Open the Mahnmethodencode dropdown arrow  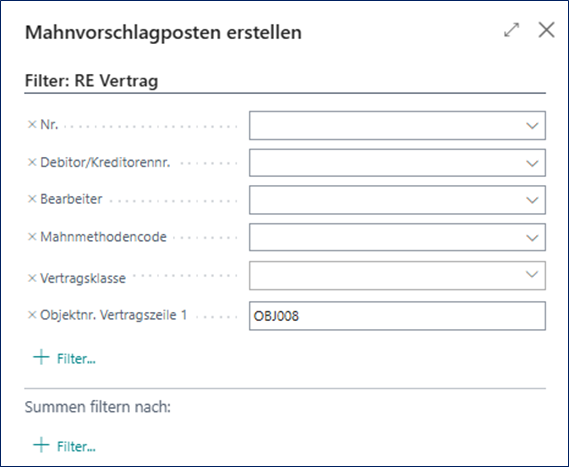click(x=532, y=238)
